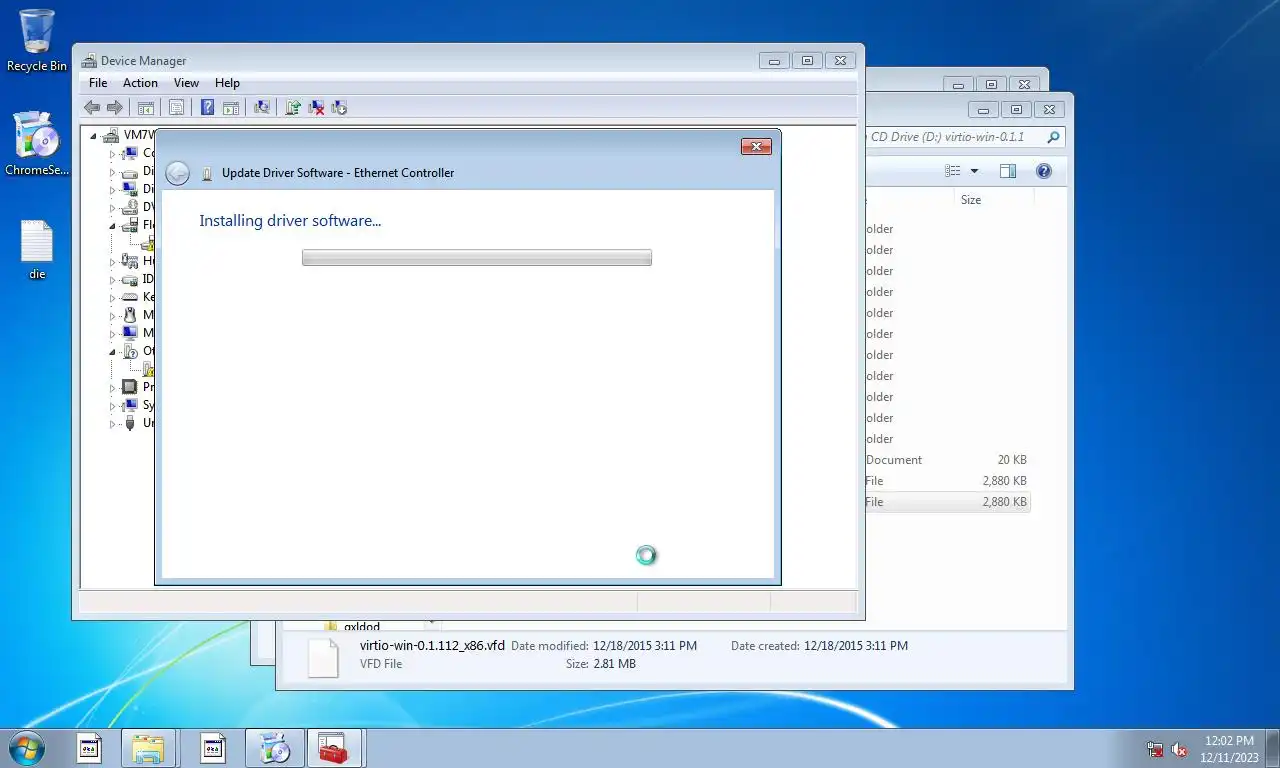Select the mouse-icon 'M' category in device tree
The height and width of the screenshot is (768, 1280).
tap(129, 316)
